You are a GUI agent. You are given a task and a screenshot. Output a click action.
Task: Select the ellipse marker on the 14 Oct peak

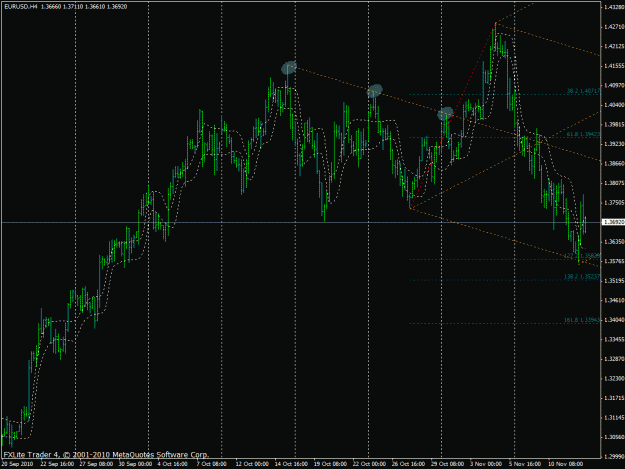point(289,68)
